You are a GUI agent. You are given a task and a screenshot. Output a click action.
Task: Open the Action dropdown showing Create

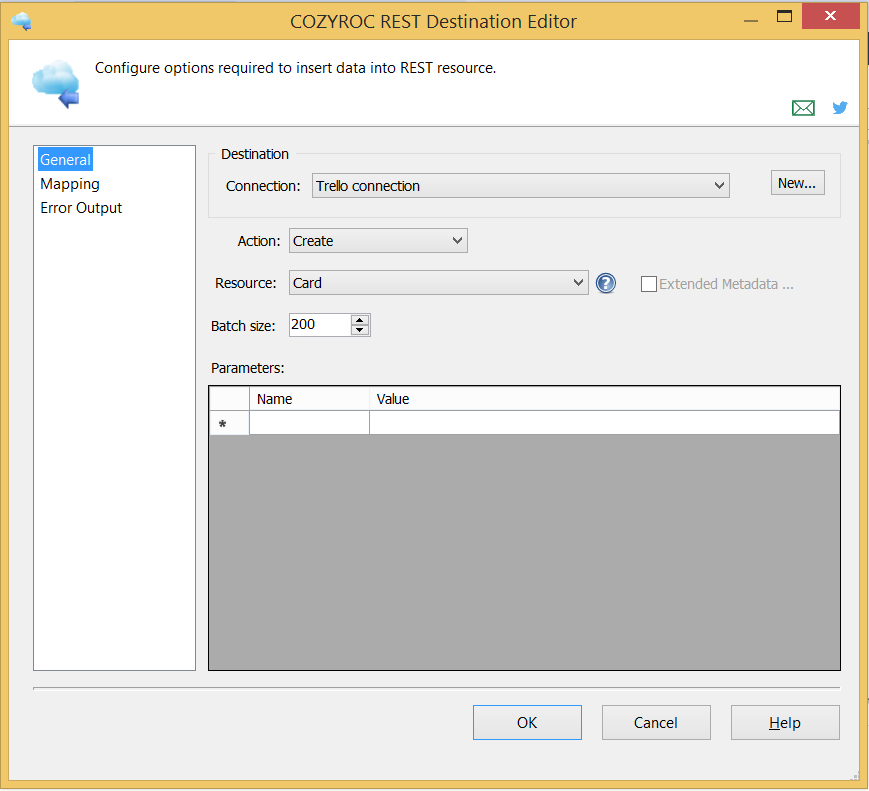(x=378, y=241)
